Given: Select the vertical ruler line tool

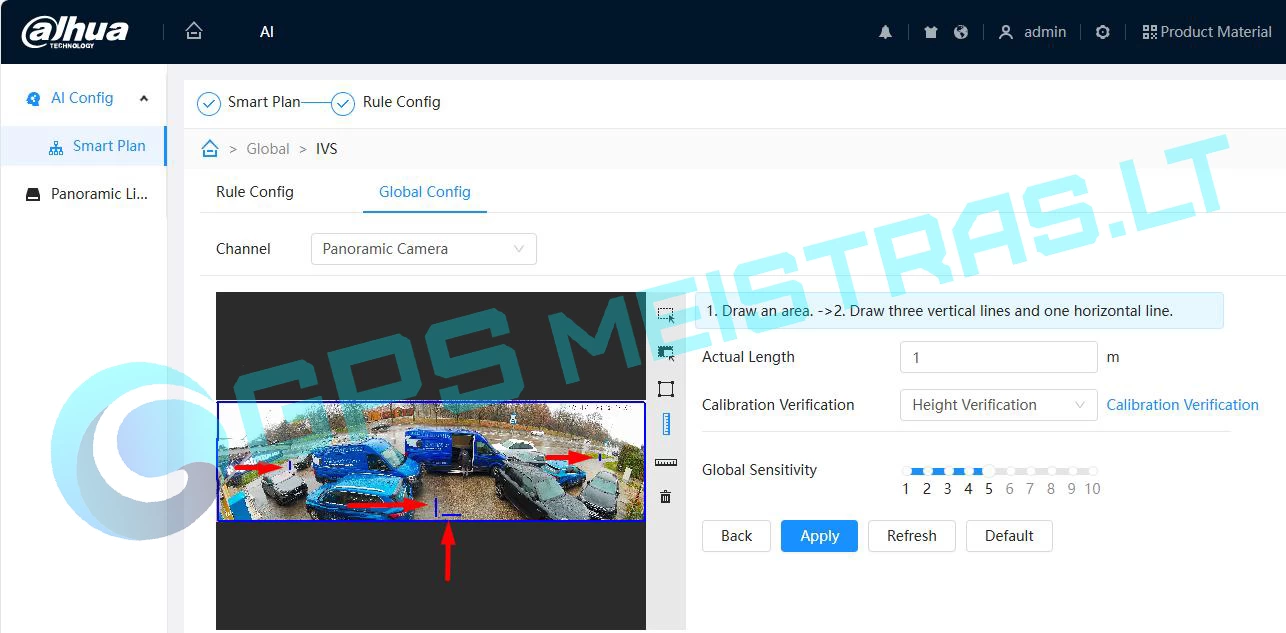Looking at the screenshot, I should (x=666, y=425).
